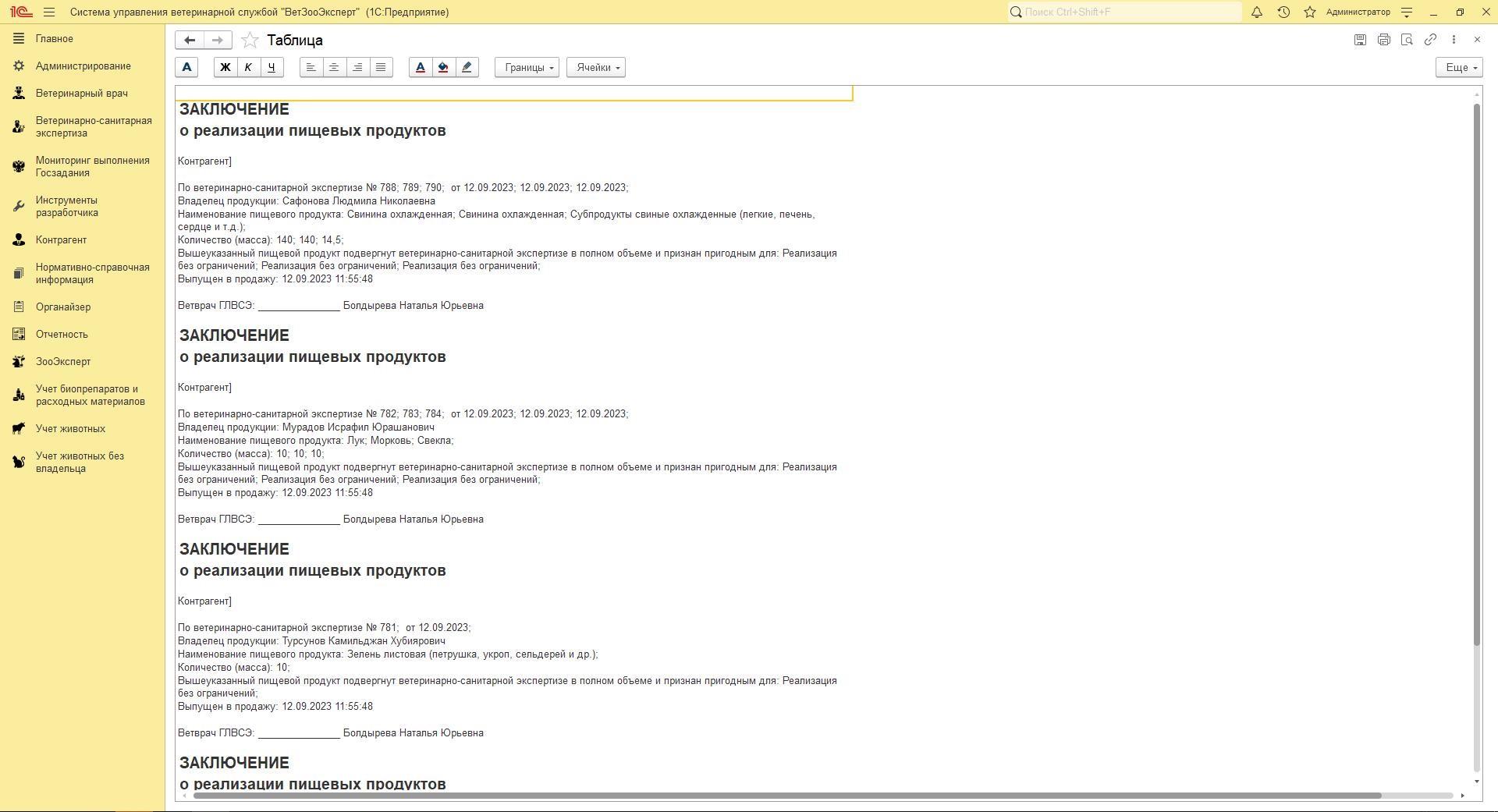
Task: Minimize the application window
Action: (1433, 12)
